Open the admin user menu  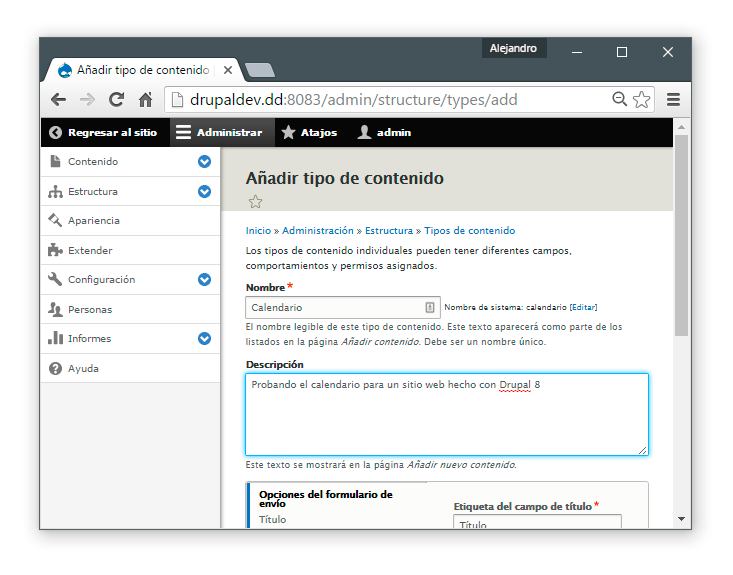pos(384,133)
